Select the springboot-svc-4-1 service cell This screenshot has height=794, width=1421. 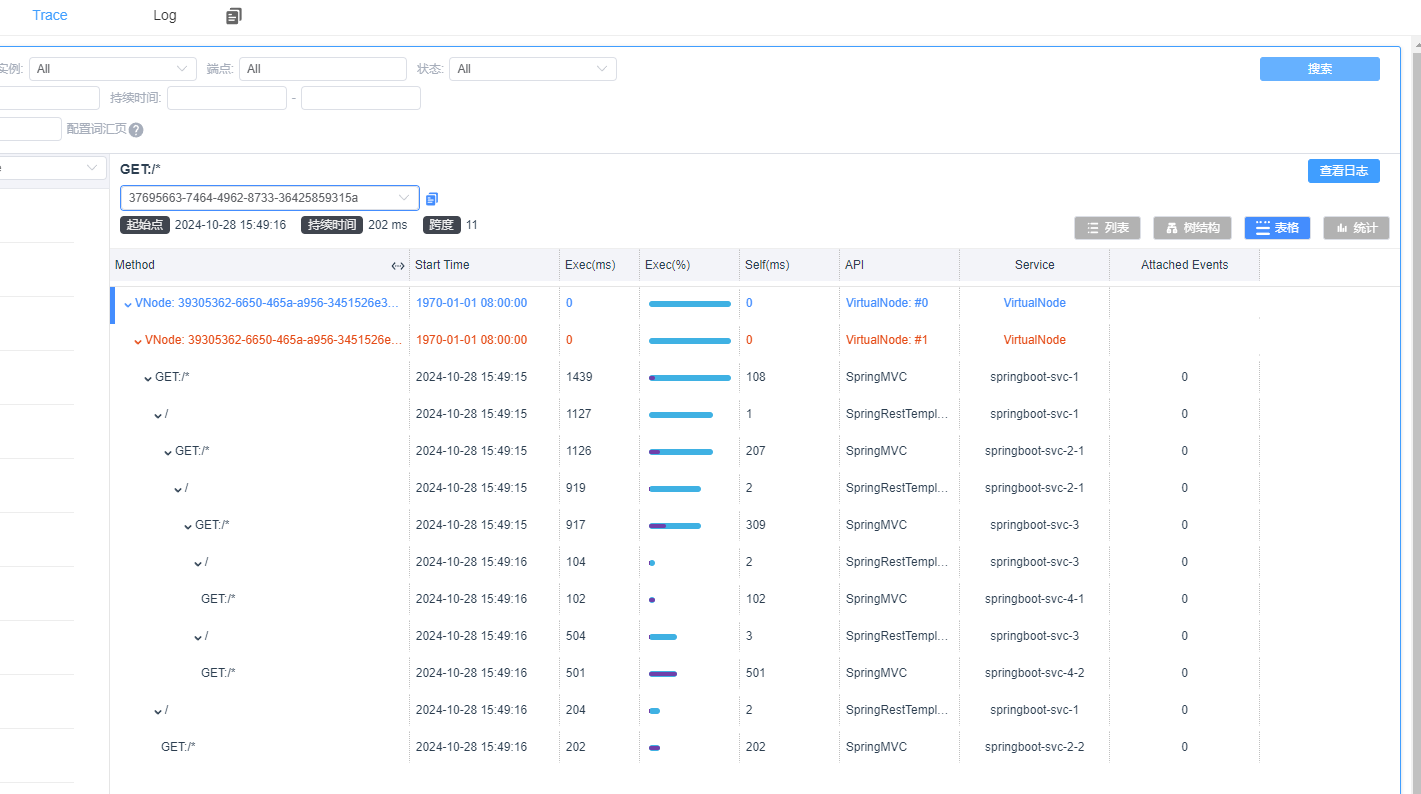(1035, 599)
